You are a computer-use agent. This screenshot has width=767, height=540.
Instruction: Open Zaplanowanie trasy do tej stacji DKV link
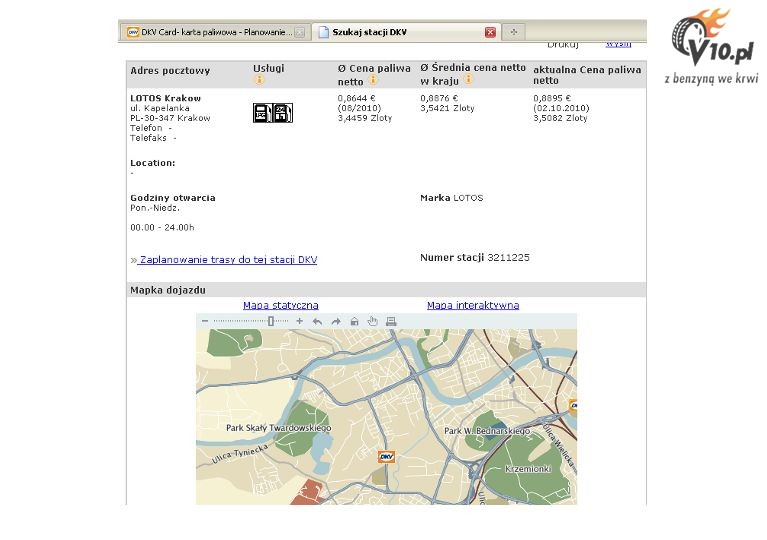(228, 260)
